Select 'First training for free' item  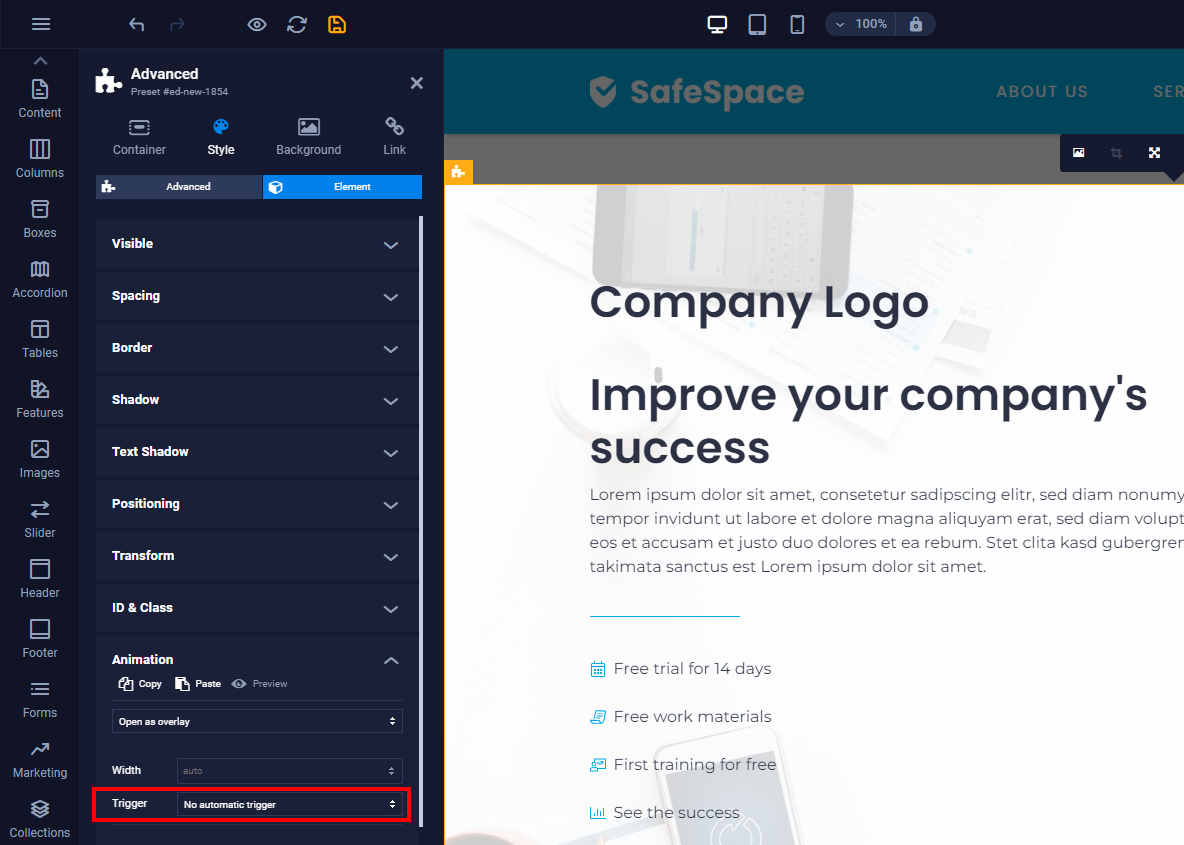coord(683,764)
